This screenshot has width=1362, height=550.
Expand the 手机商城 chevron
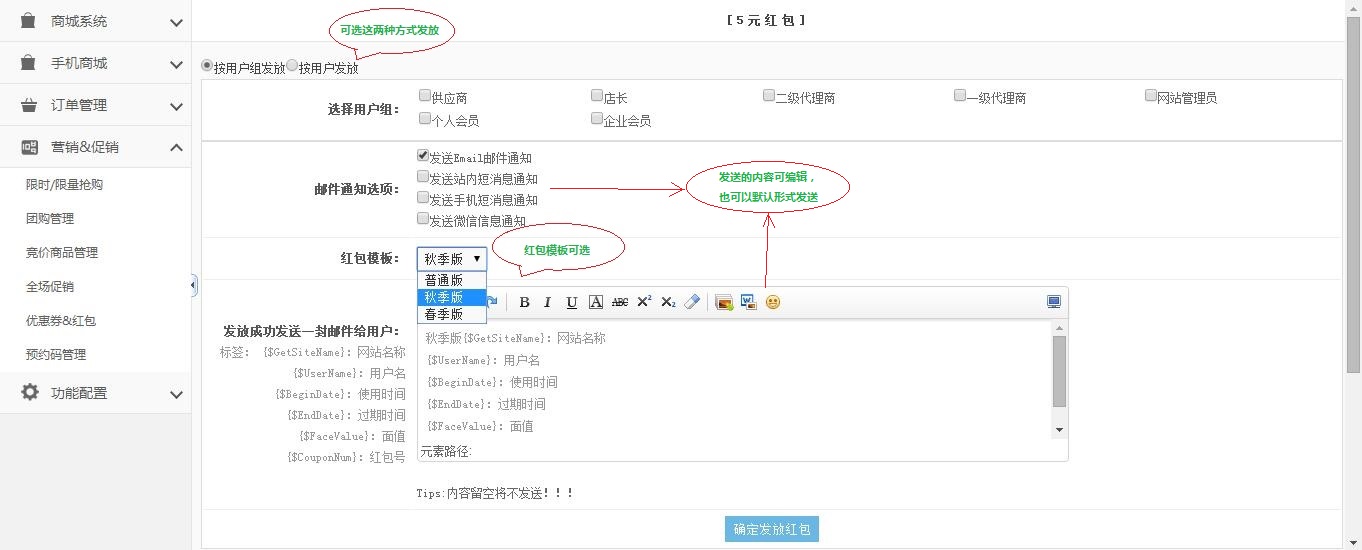(176, 64)
